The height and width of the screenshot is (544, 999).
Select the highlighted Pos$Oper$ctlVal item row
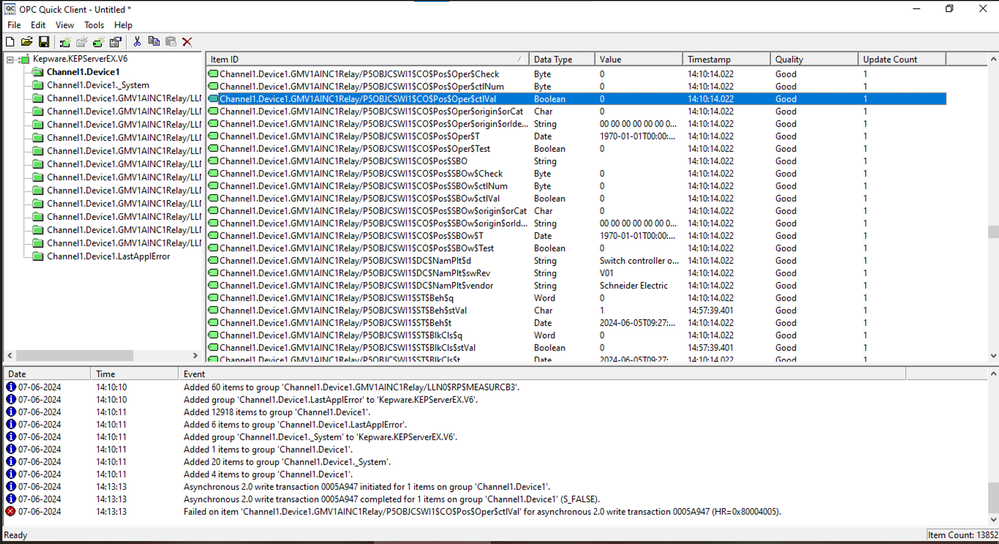(577, 99)
